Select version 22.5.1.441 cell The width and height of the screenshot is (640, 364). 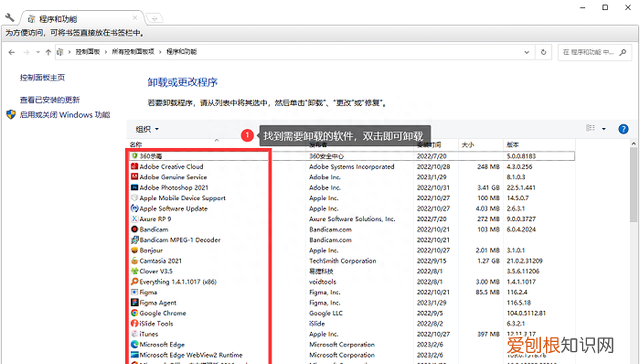[x=521, y=187]
